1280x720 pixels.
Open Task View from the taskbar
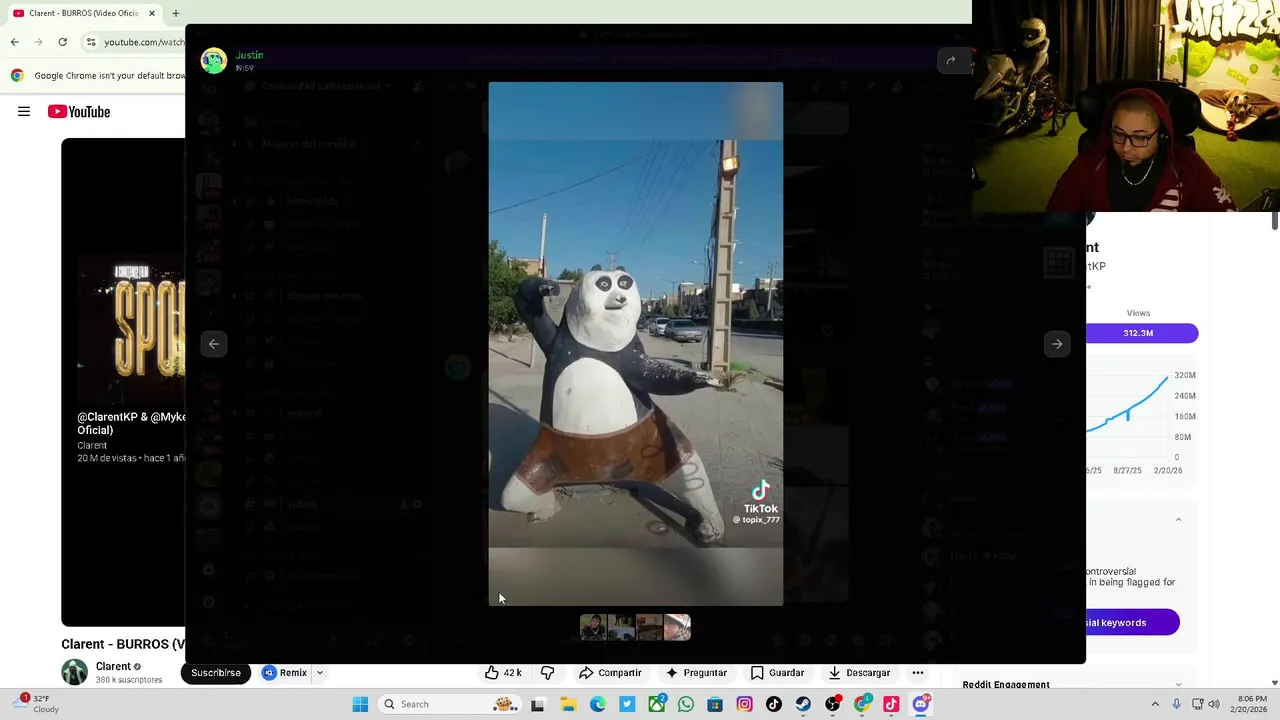coord(538,704)
